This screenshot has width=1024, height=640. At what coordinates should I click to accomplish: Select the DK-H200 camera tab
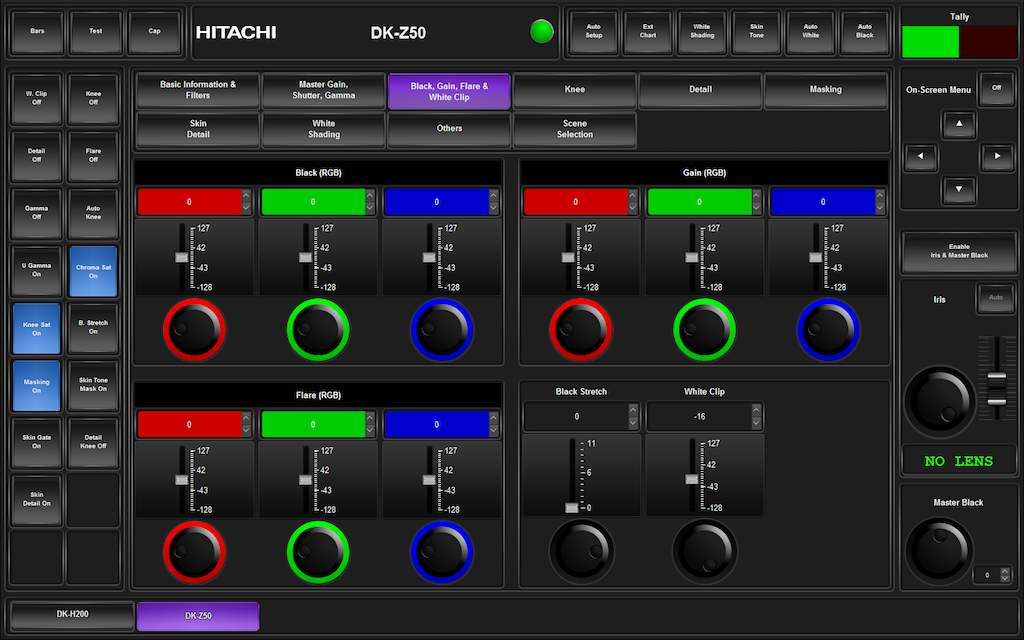72,615
